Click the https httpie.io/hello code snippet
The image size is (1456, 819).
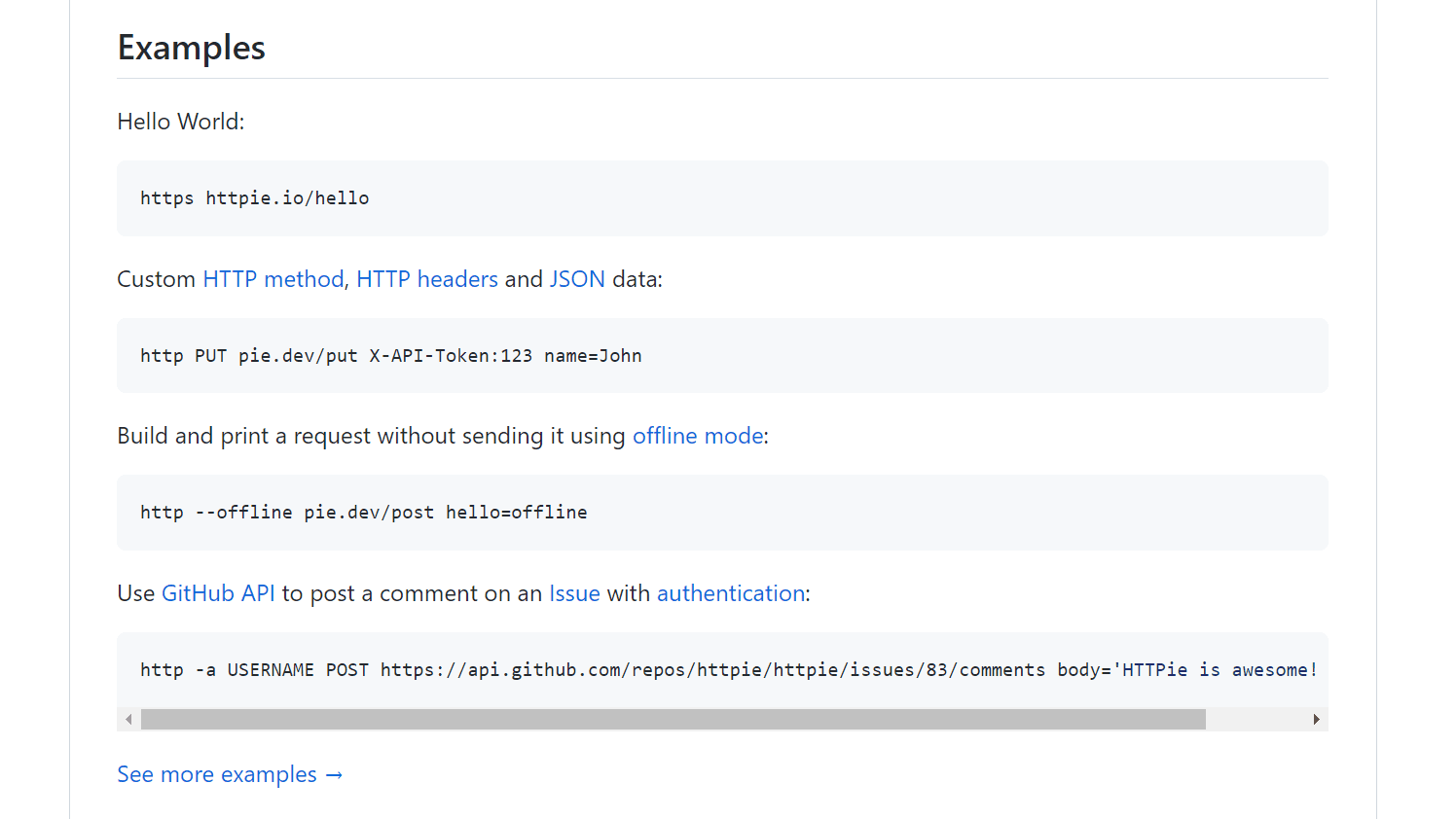[255, 198]
